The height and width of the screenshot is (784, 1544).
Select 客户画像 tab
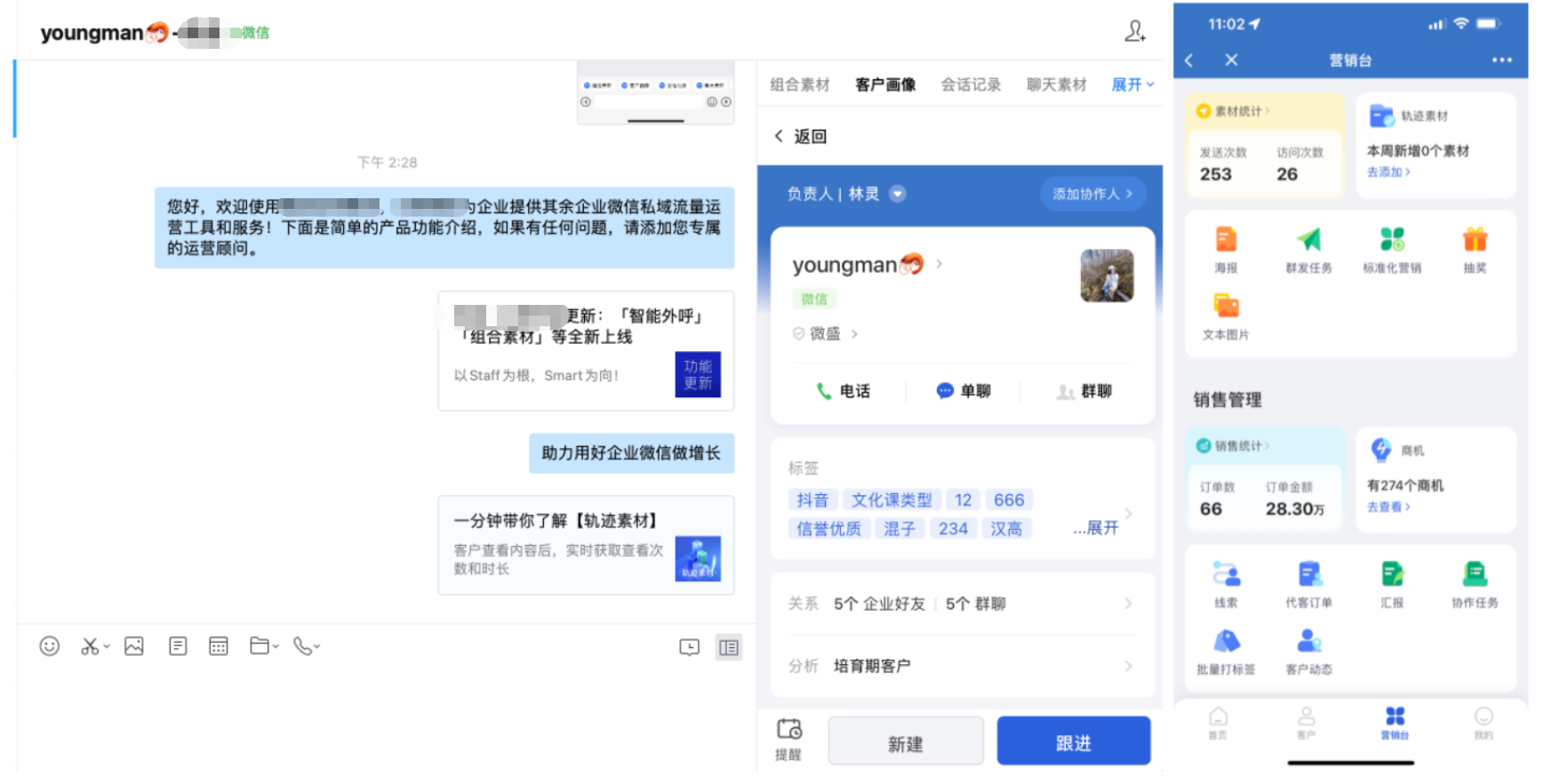point(885,84)
